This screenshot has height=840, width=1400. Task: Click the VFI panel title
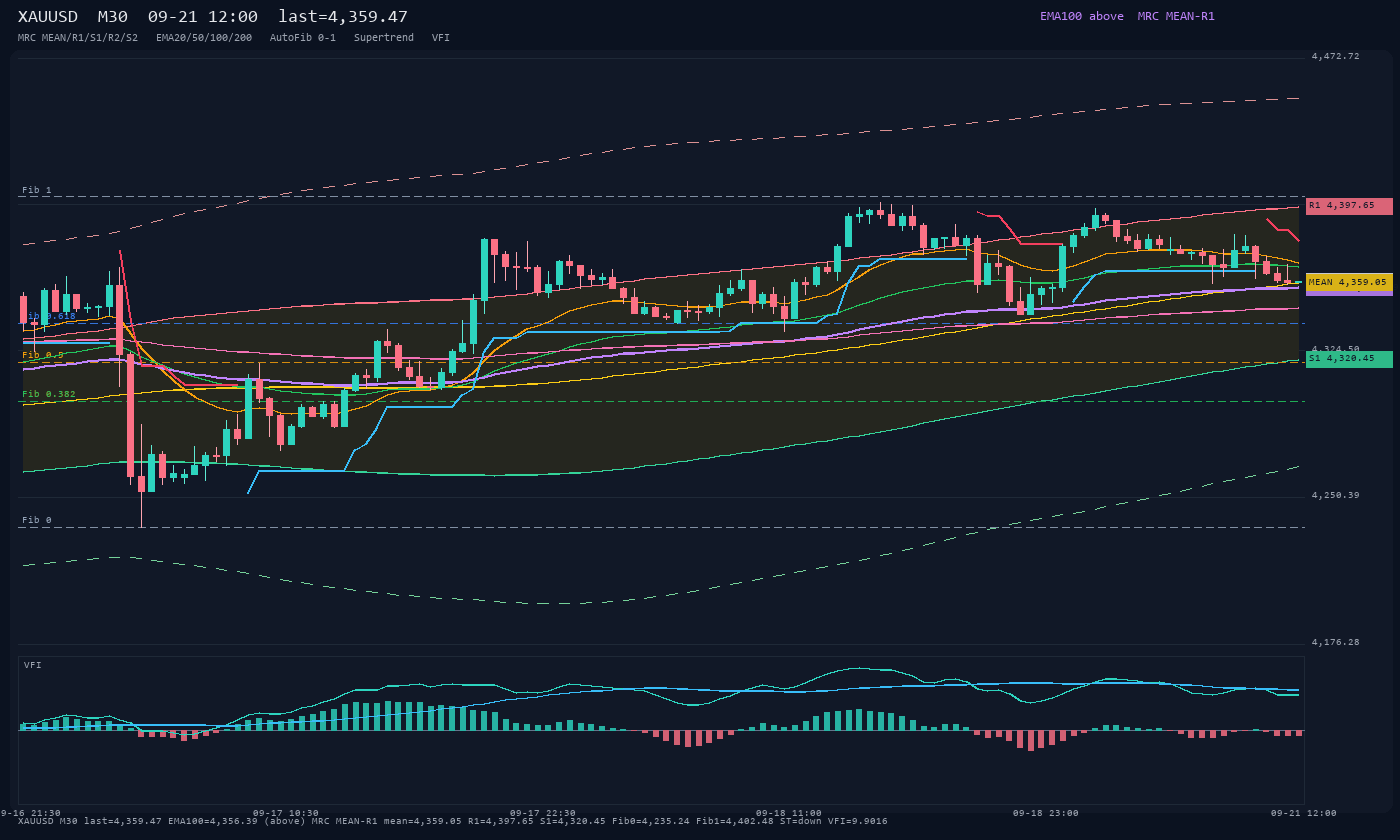[x=33, y=665]
